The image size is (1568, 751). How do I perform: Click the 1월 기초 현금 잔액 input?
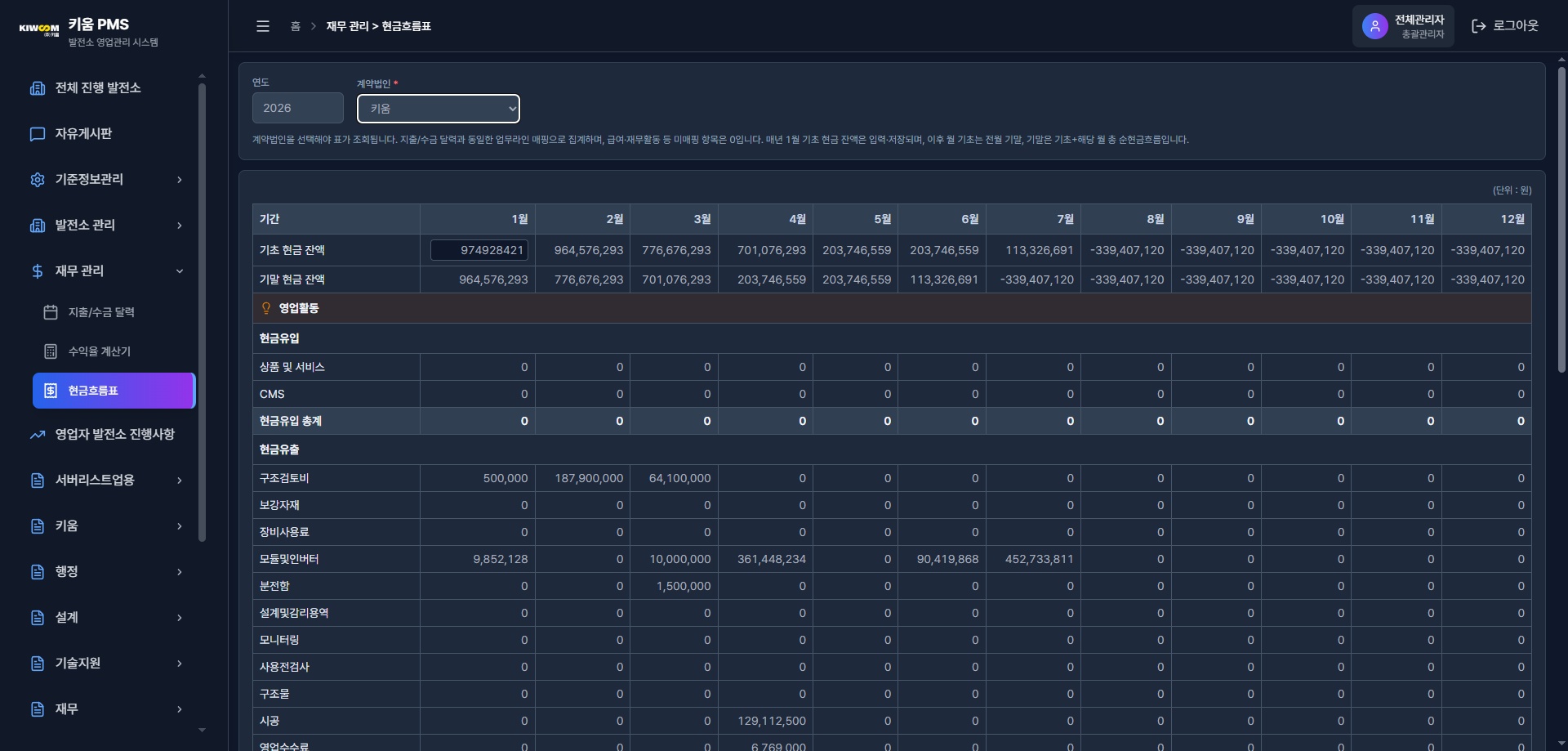click(x=479, y=250)
